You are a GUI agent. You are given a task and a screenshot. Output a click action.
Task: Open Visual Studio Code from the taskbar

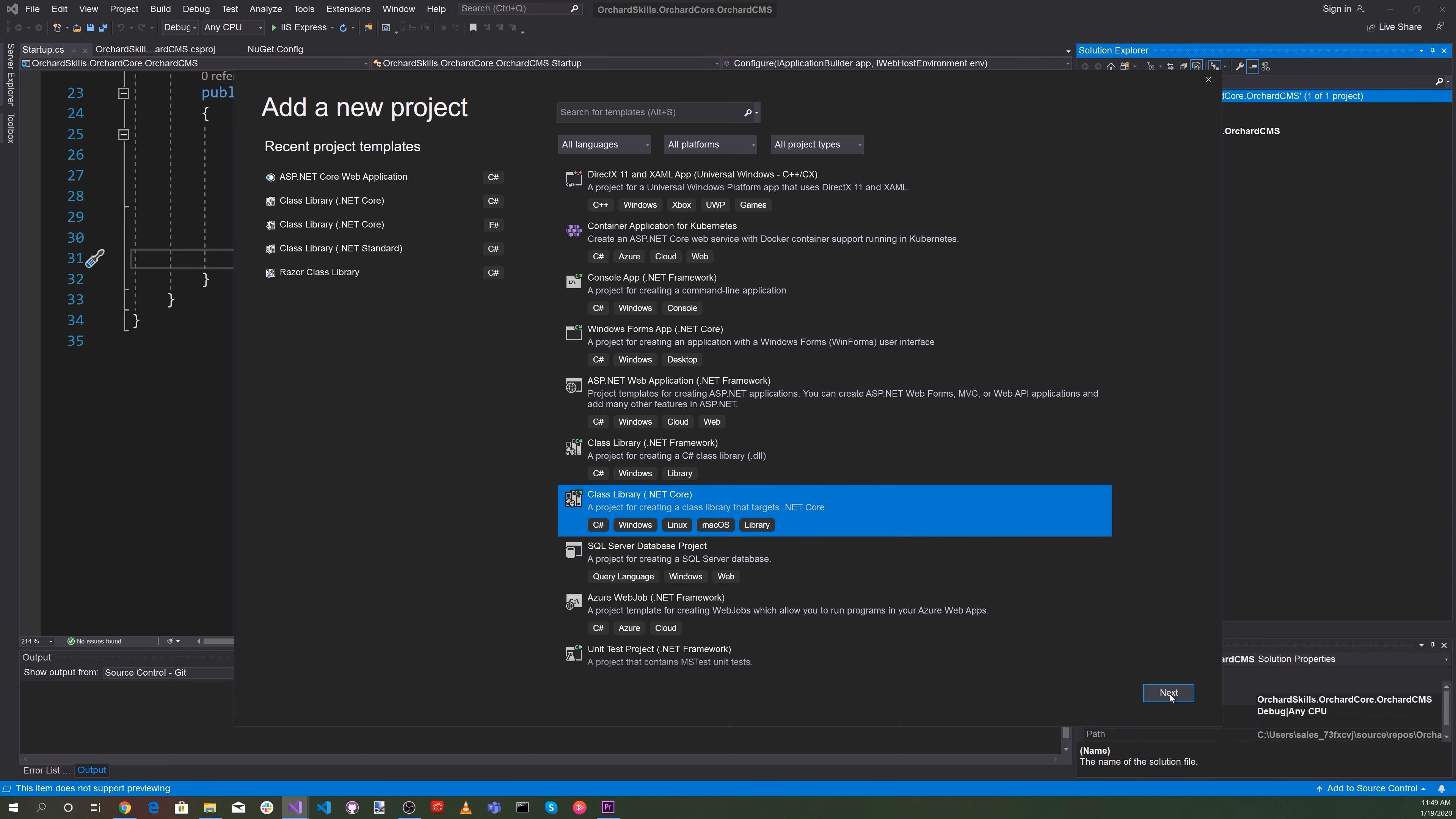(x=323, y=807)
